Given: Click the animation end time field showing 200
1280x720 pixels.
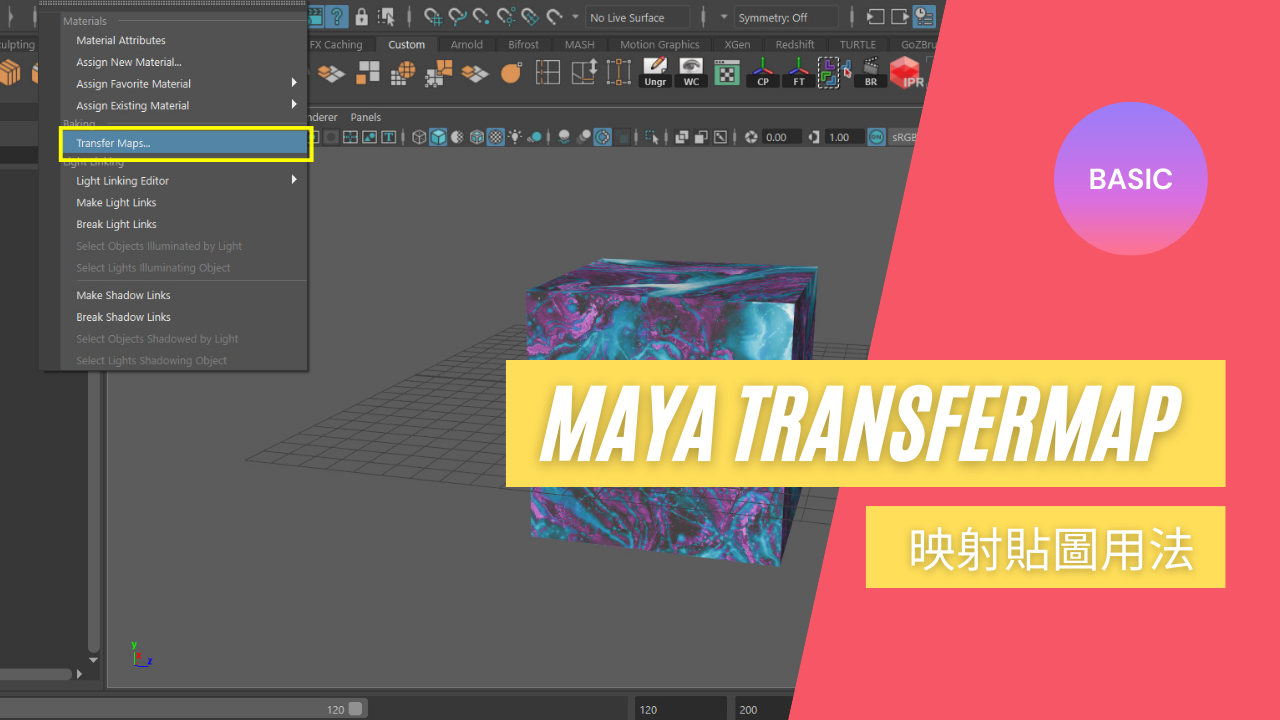Looking at the screenshot, I should click(x=750, y=709).
